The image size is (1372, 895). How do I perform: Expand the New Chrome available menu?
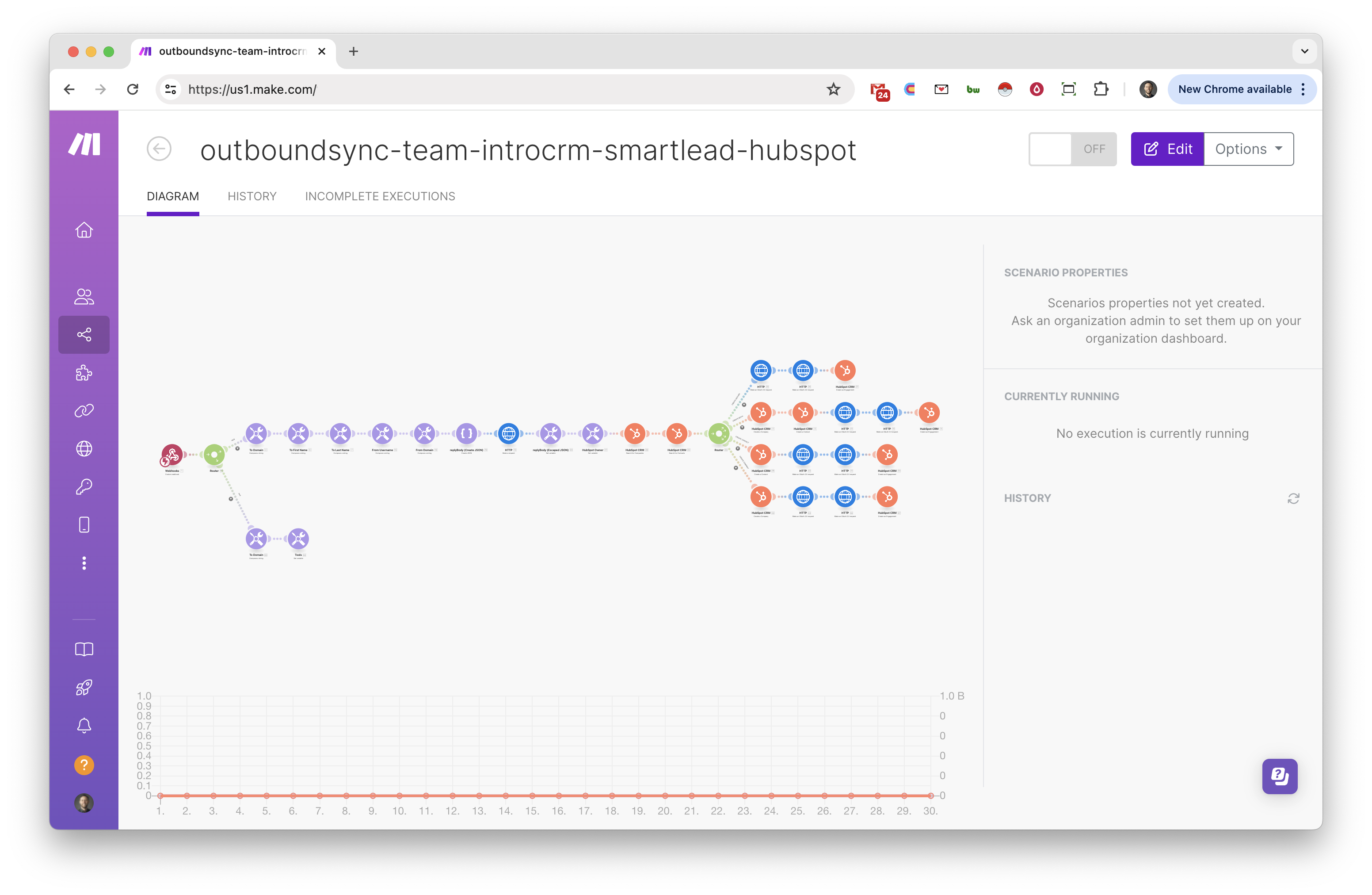click(x=1303, y=89)
